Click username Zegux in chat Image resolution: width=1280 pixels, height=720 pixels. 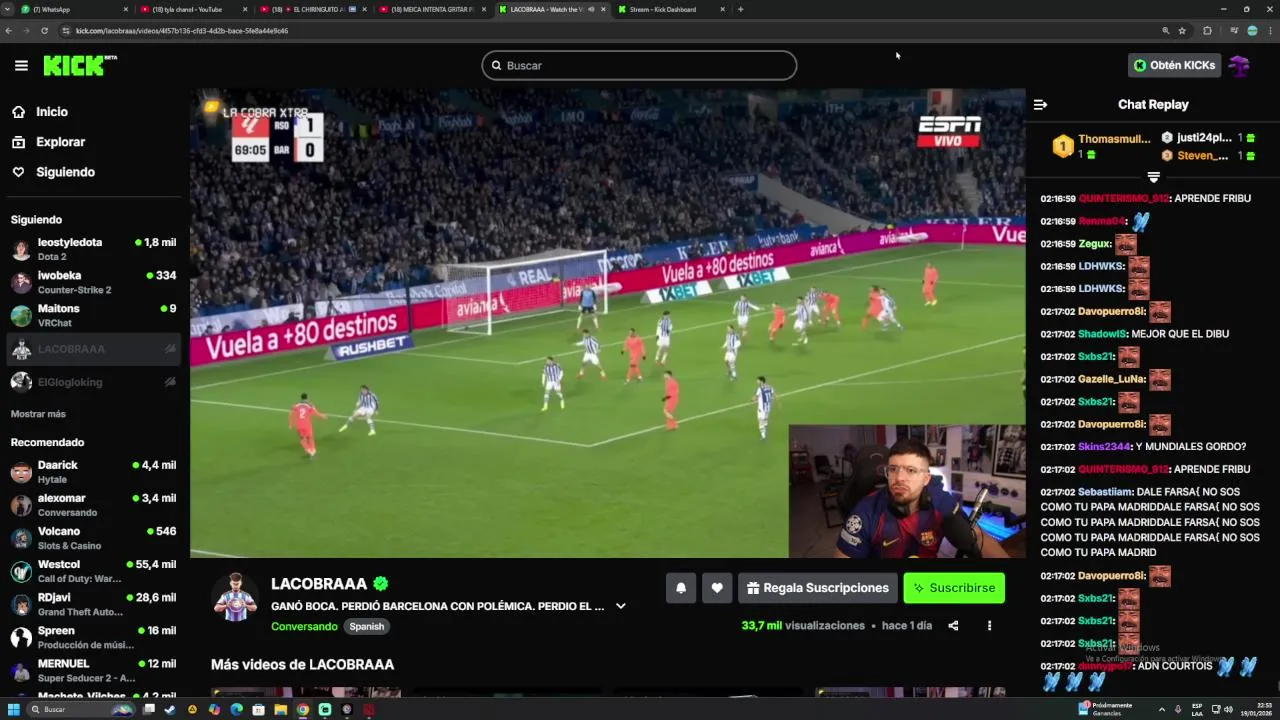coord(1094,244)
